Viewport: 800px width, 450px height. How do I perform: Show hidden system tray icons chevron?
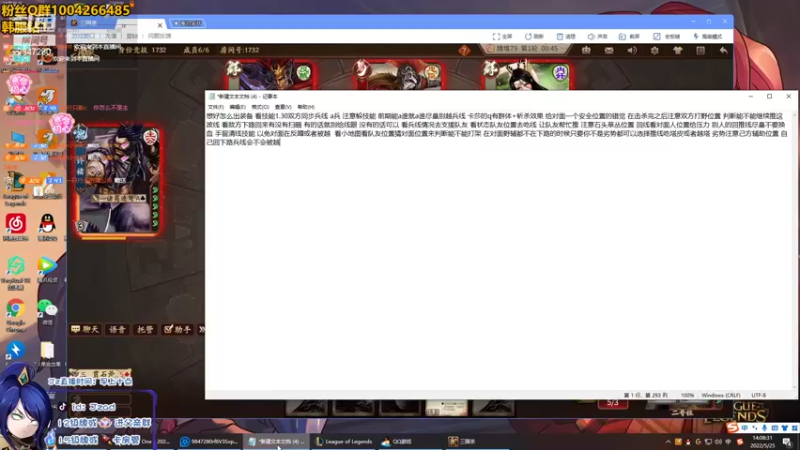tap(668, 442)
